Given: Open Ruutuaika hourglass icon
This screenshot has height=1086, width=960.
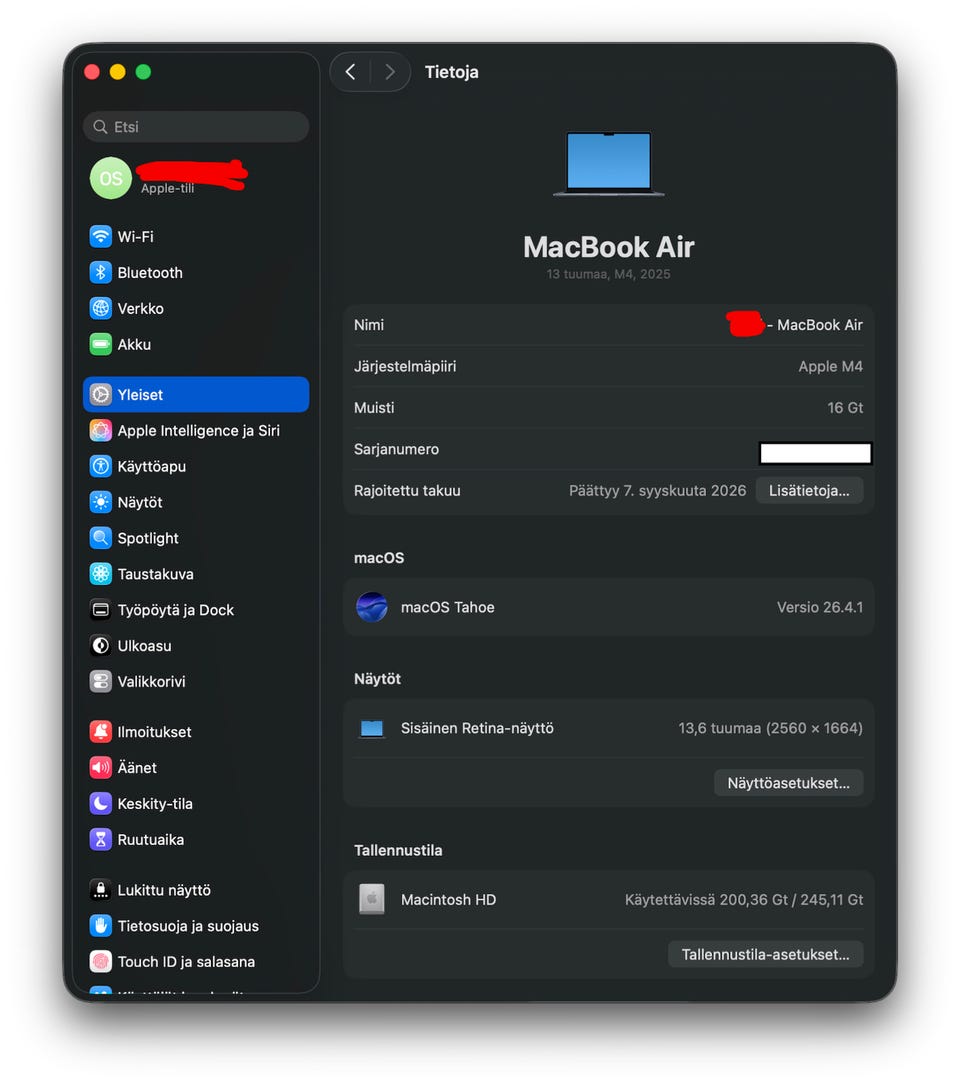Looking at the screenshot, I should coord(100,839).
